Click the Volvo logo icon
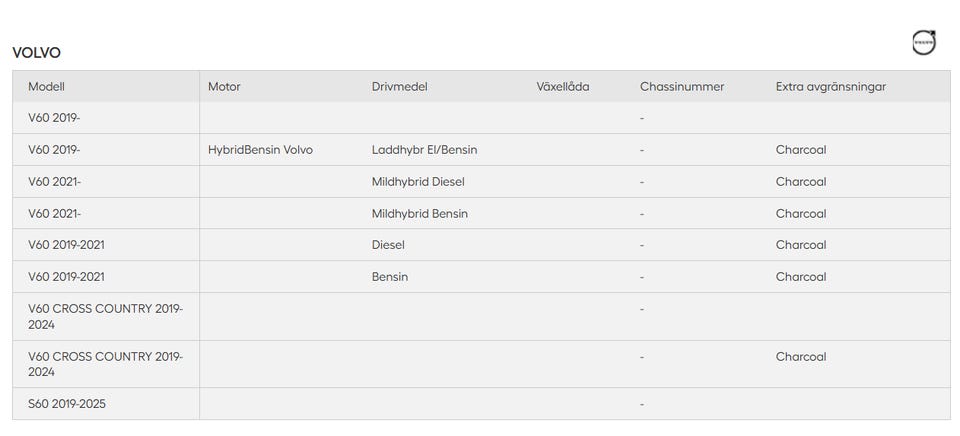Viewport: 960px width, 436px height. 924,43
